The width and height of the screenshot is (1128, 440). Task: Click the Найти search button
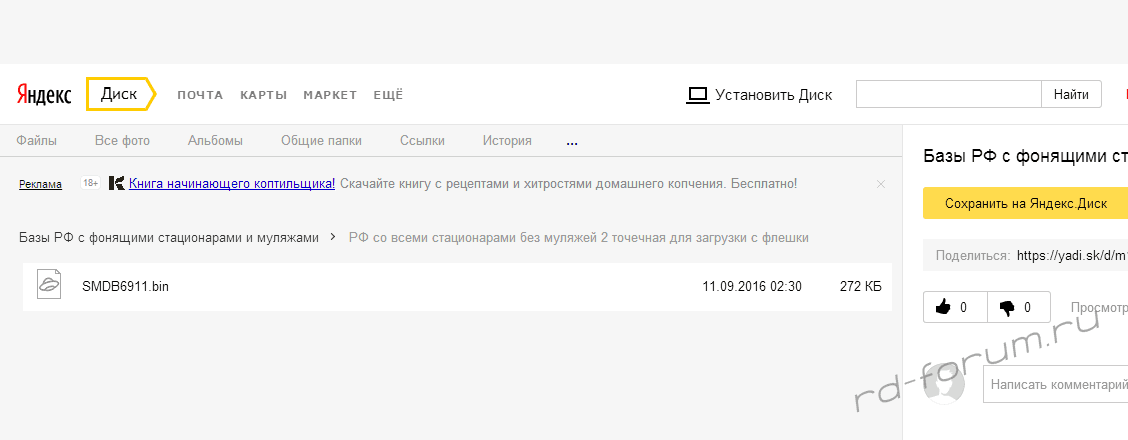tap(1071, 94)
